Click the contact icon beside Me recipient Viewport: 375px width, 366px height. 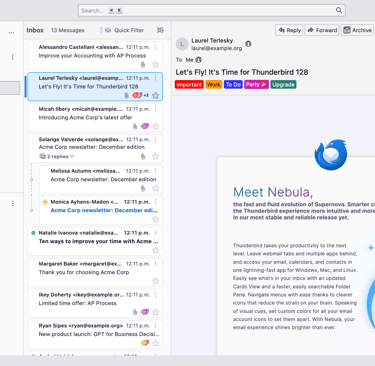(199, 60)
